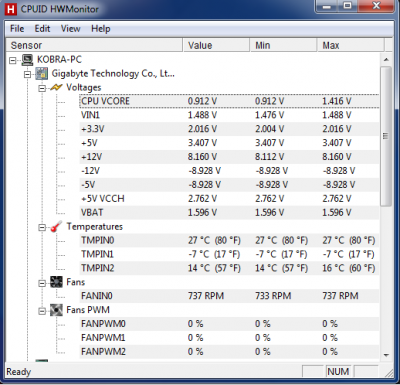Select the TMPIN0 temperature row
This screenshot has height=385, width=400.
(229, 240)
